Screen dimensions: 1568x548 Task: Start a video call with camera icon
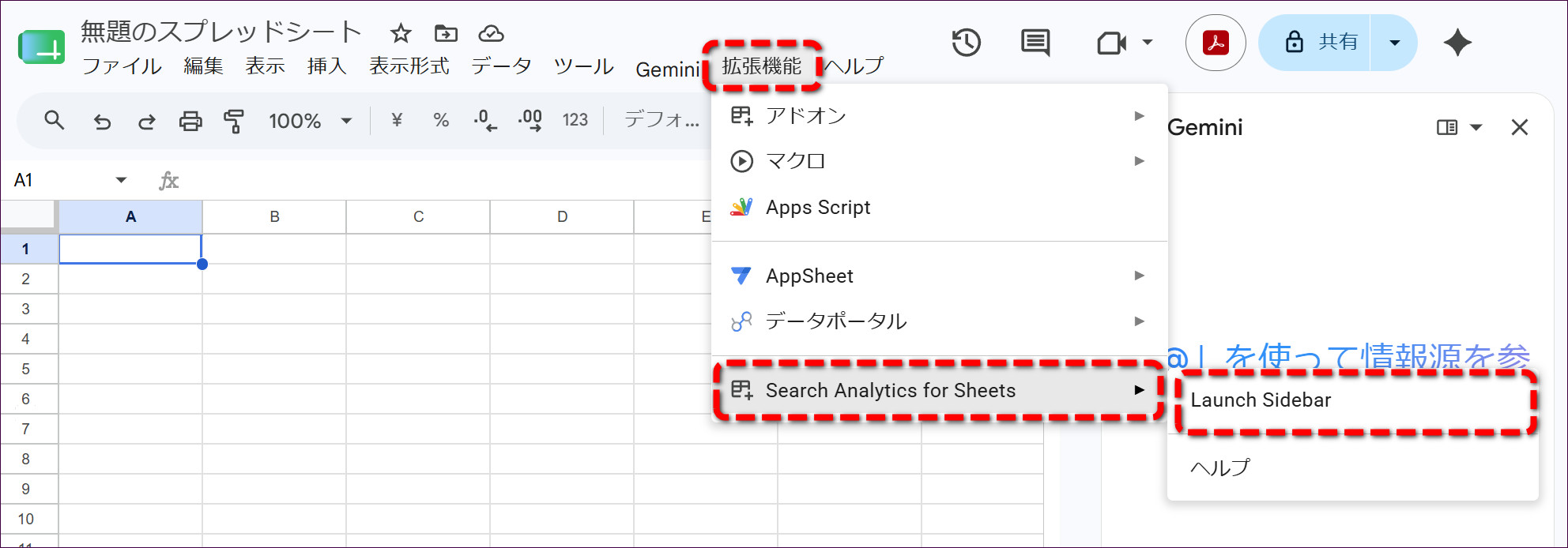click(x=1111, y=43)
